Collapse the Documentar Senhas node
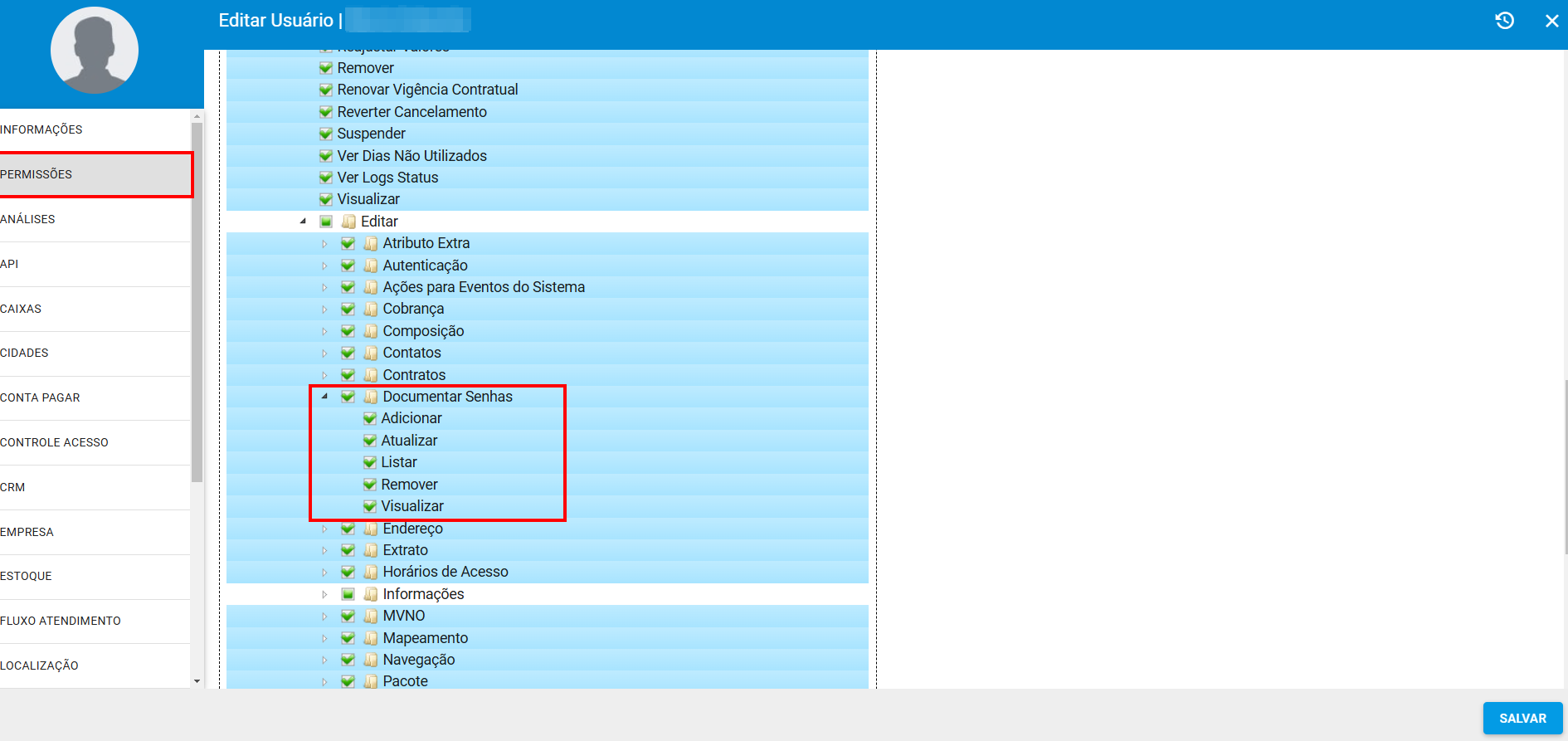The width and height of the screenshot is (1568, 741). (x=325, y=397)
